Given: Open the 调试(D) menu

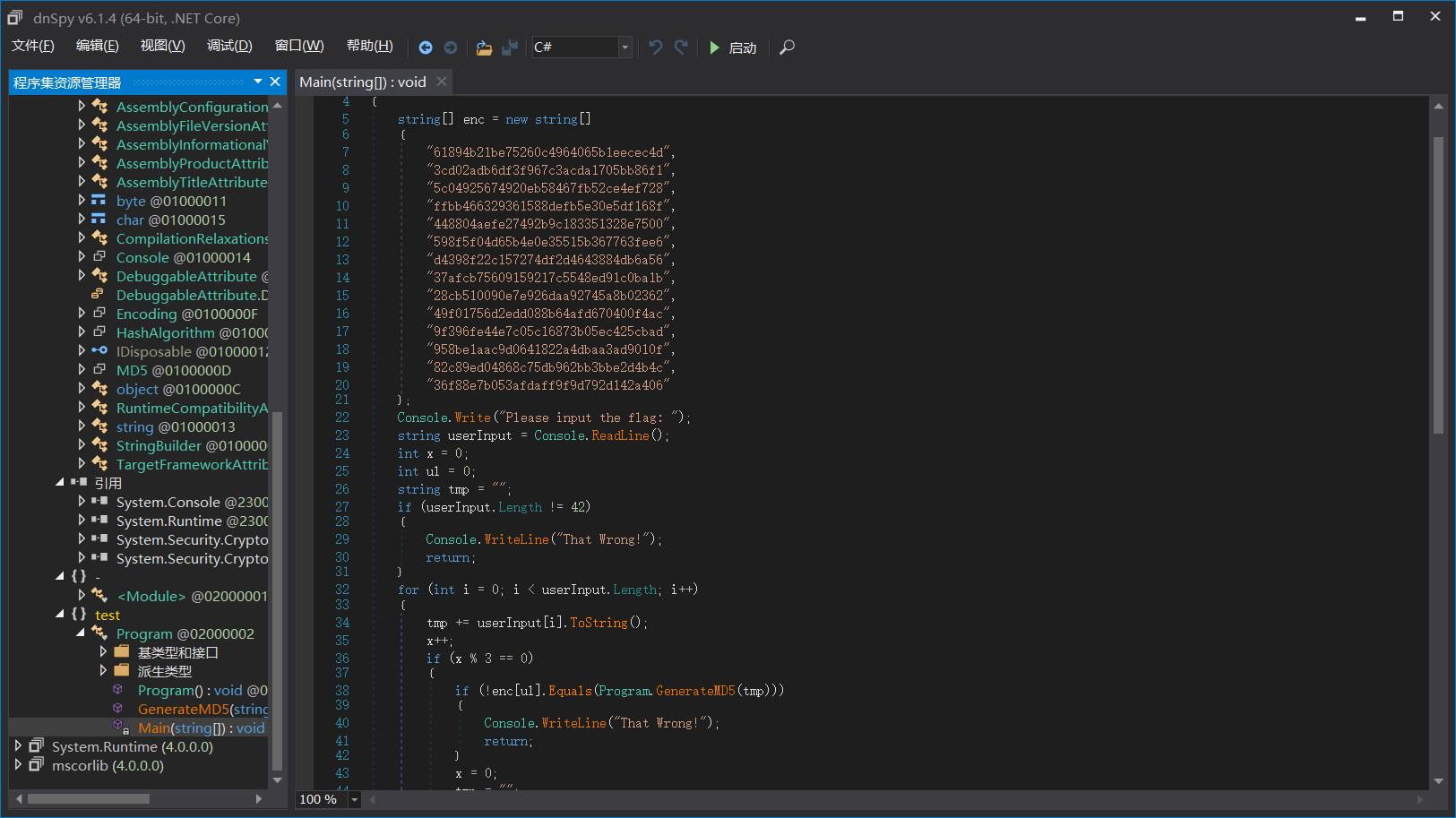Looking at the screenshot, I should click(229, 46).
